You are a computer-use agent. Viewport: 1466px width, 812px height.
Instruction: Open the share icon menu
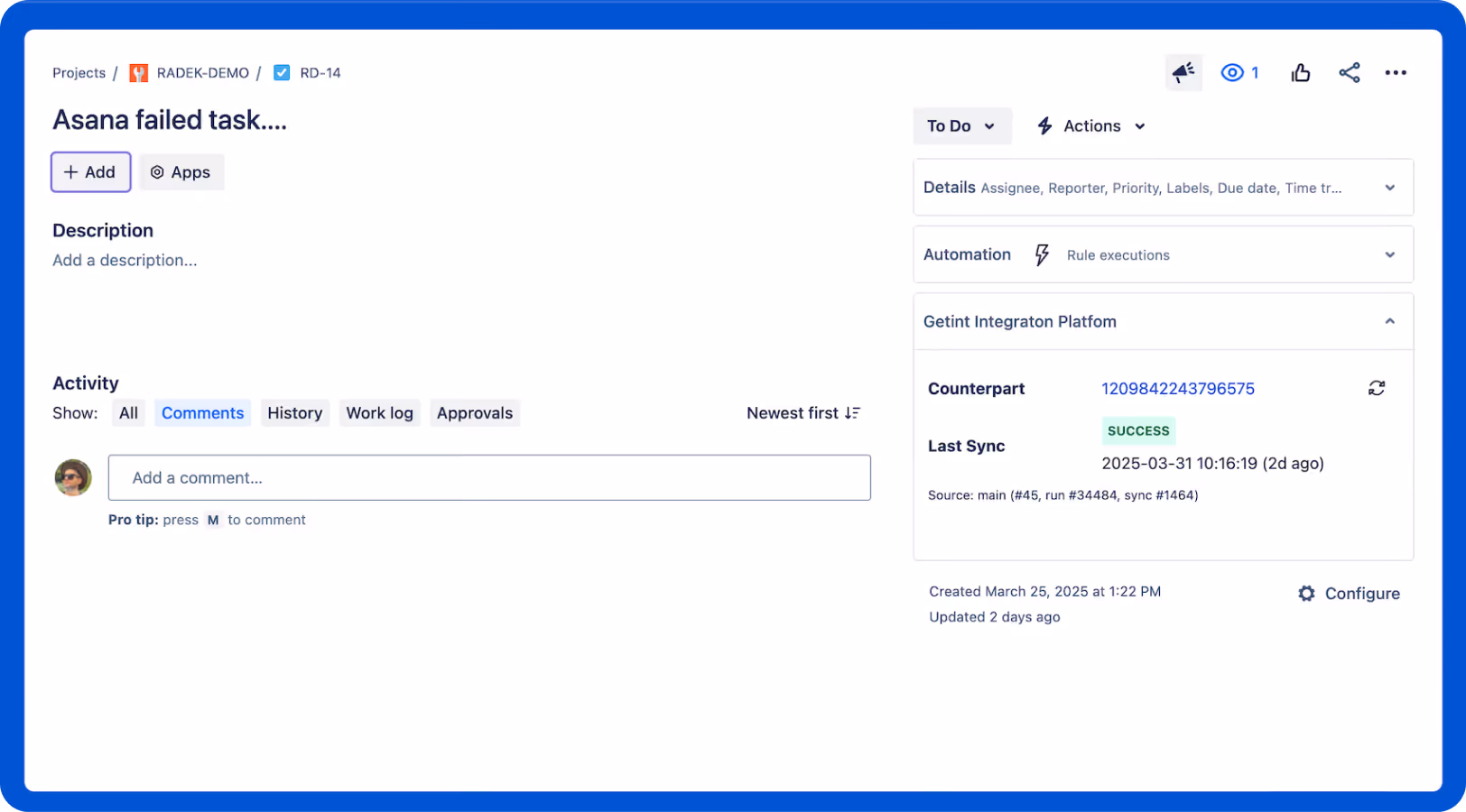click(x=1349, y=73)
